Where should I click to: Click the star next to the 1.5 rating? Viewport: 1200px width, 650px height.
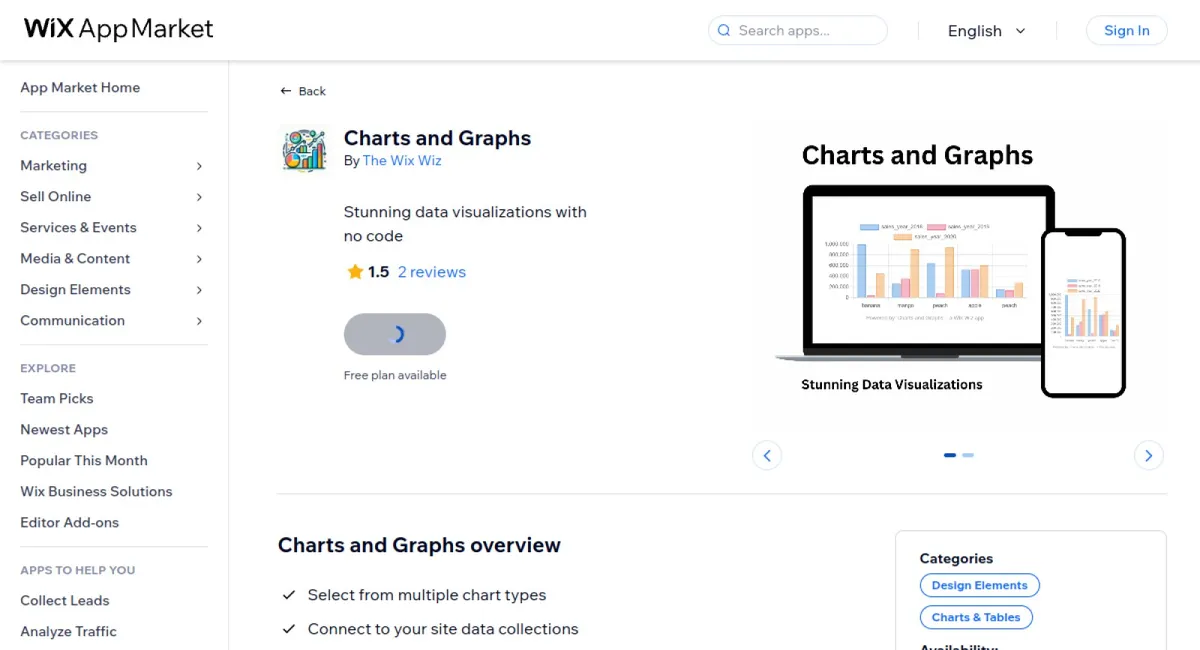coord(354,271)
